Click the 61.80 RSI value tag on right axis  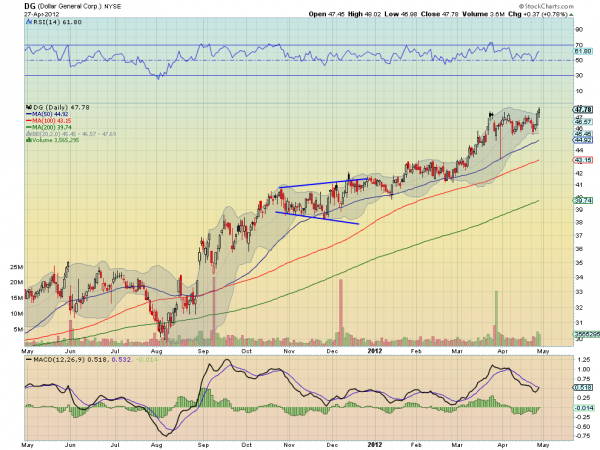click(x=583, y=51)
